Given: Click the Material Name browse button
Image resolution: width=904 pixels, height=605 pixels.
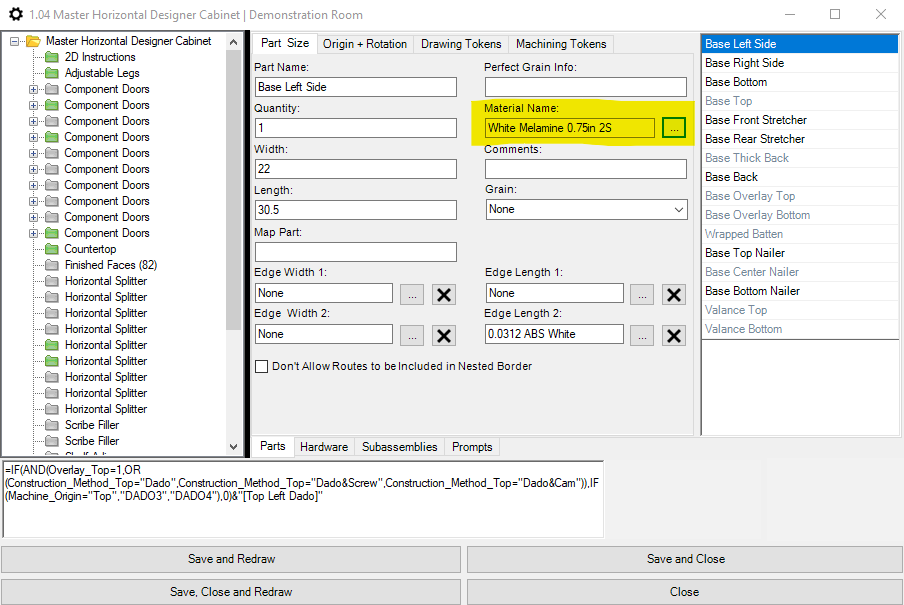Looking at the screenshot, I should click(x=674, y=128).
